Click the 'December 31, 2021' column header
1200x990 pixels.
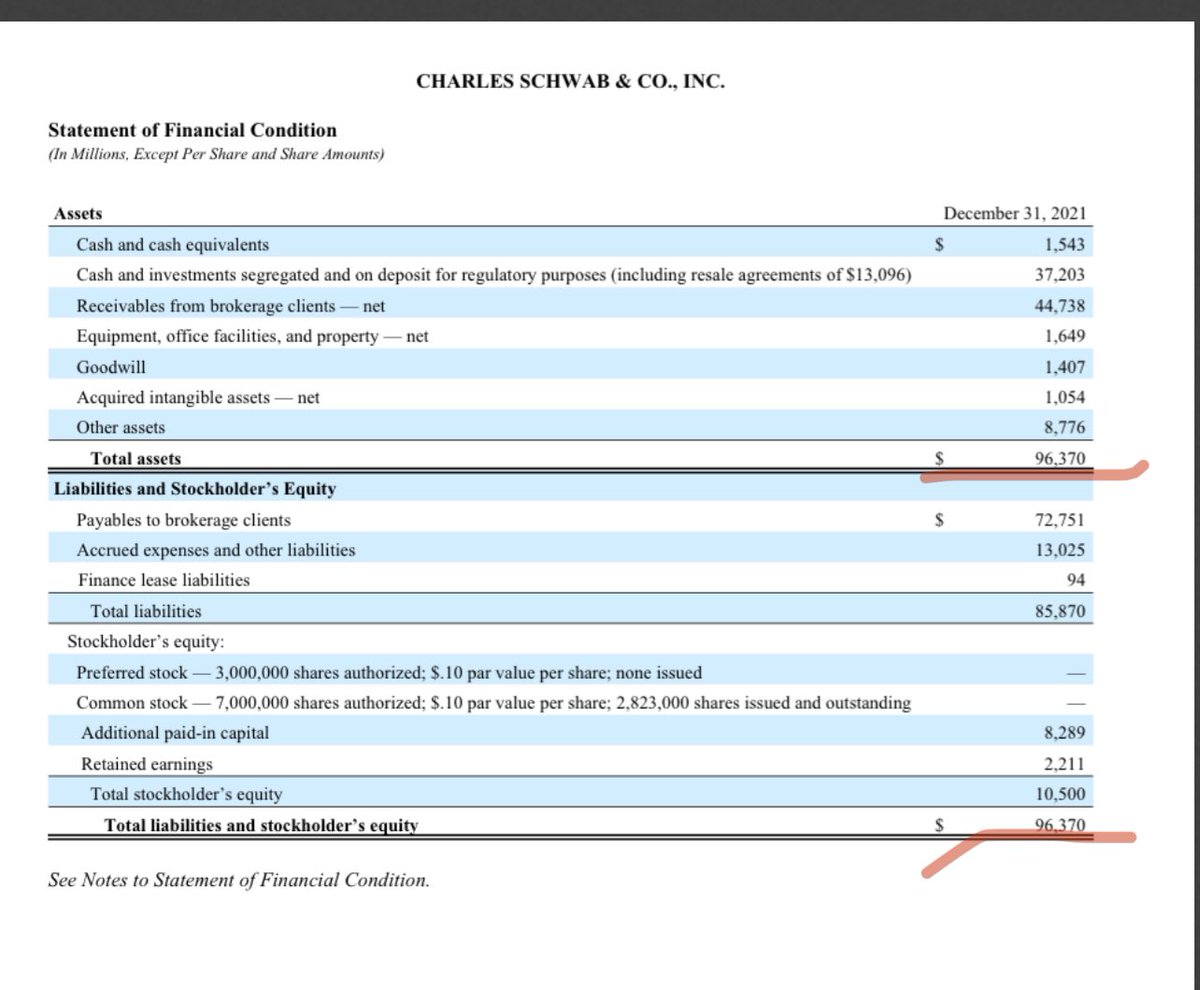1015,214
